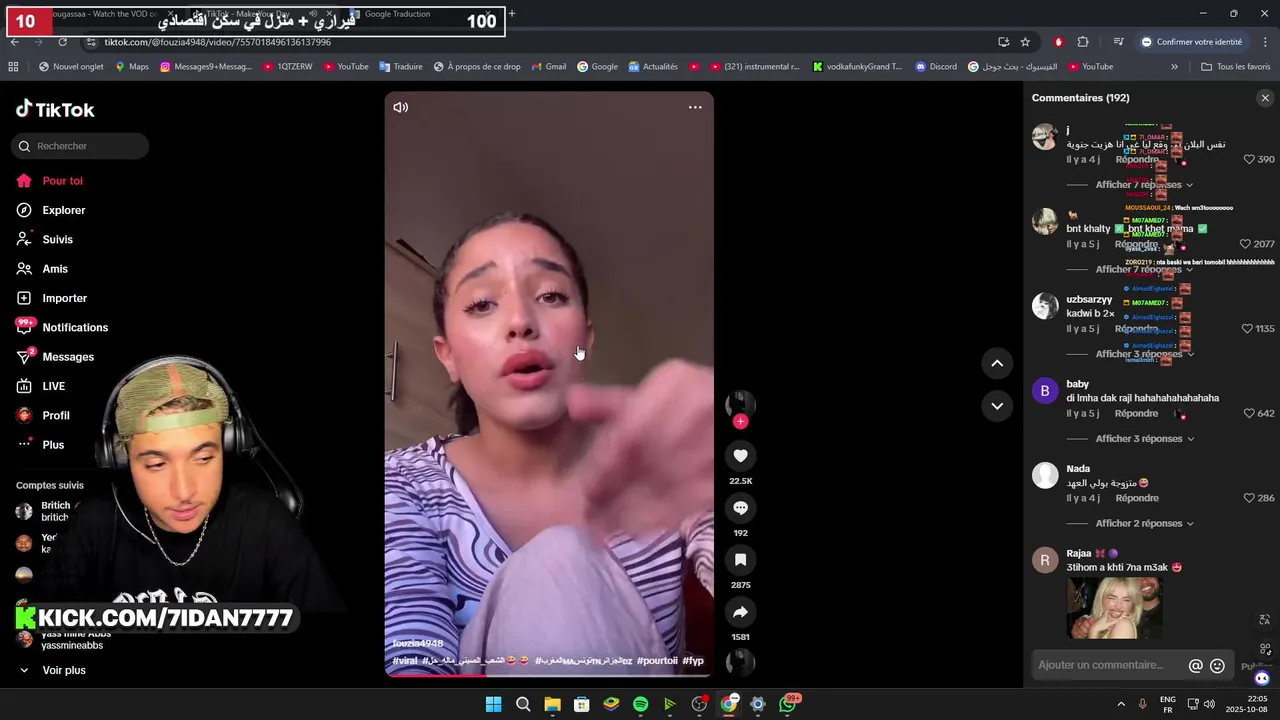Open taskbar search
This screenshot has width=1280, height=720.
pyautogui.click(x=523, y=704)
